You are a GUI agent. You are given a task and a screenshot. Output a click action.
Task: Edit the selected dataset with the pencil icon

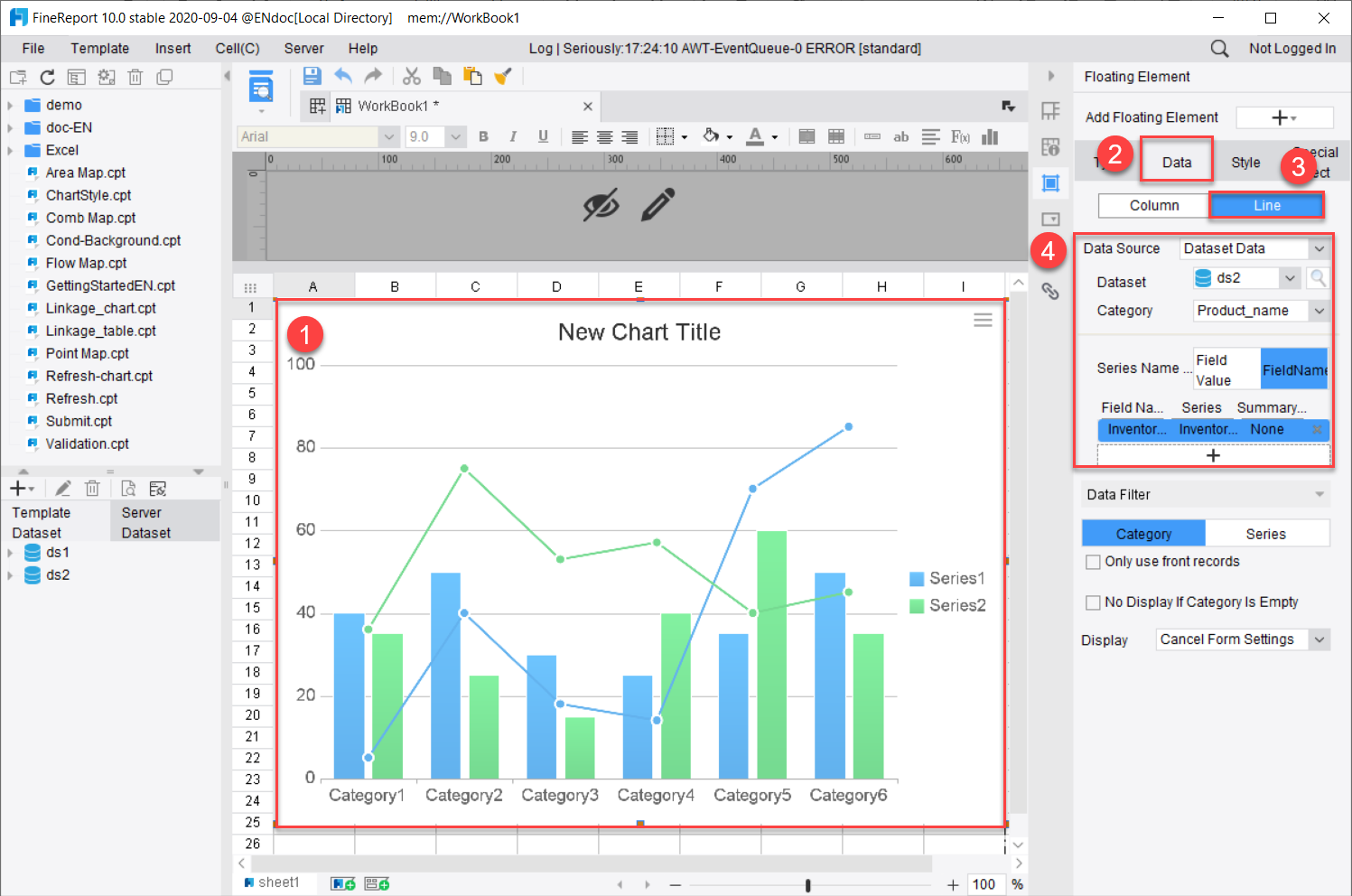(62, 488)
